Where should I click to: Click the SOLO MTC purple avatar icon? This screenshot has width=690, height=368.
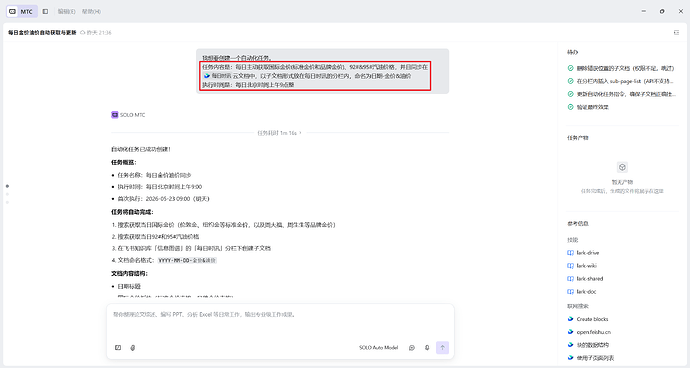[114, 115]
